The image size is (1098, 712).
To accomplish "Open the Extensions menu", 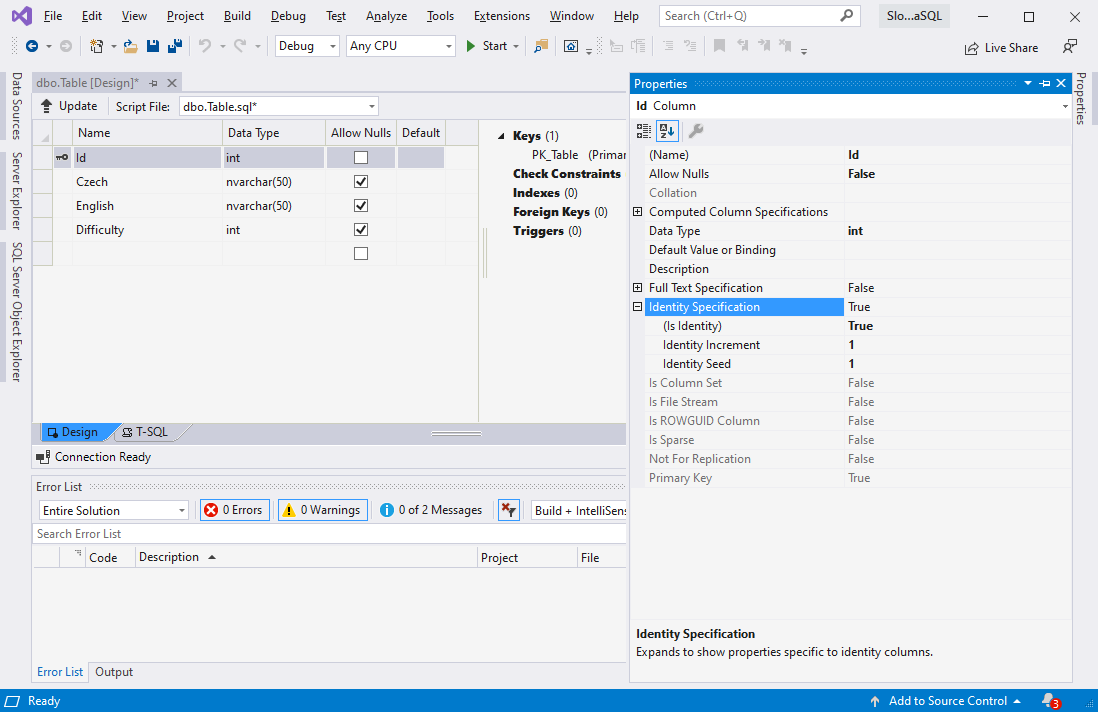I will (501, 15).
